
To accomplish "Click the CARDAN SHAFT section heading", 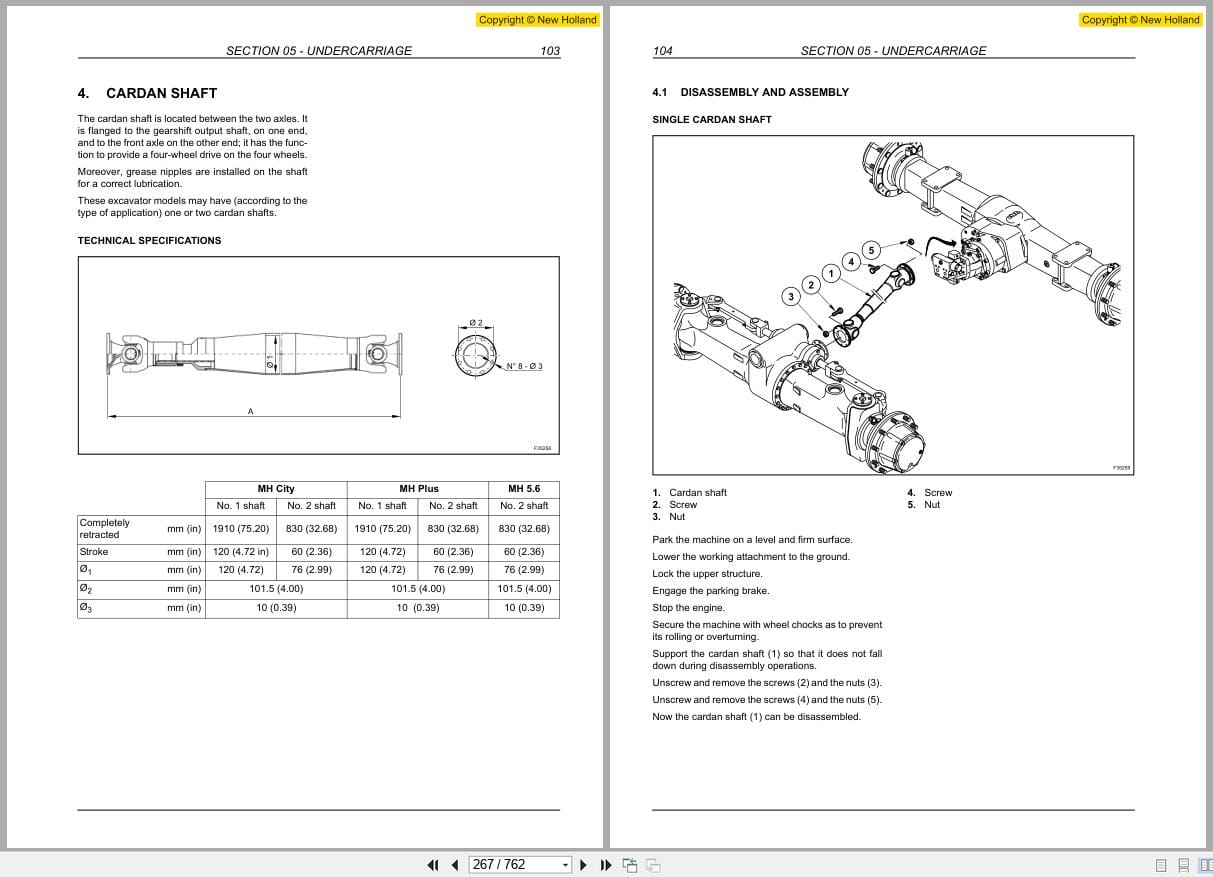I will (x=146, y=93).
